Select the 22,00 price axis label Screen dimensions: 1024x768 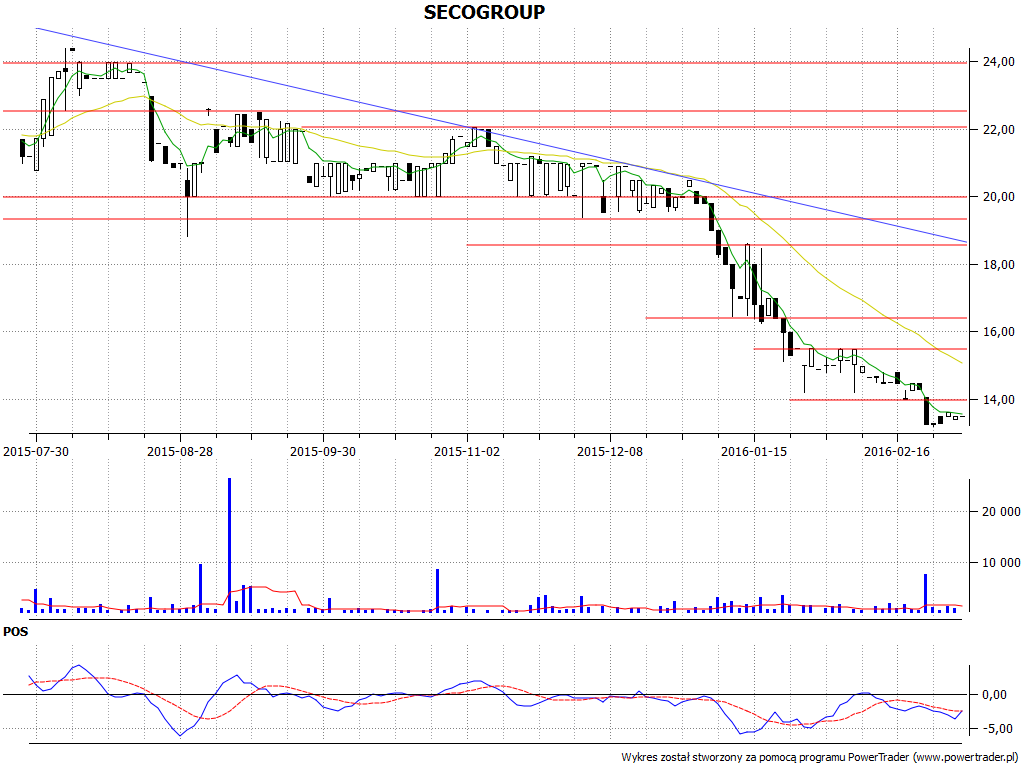click(x=999, y=130)
